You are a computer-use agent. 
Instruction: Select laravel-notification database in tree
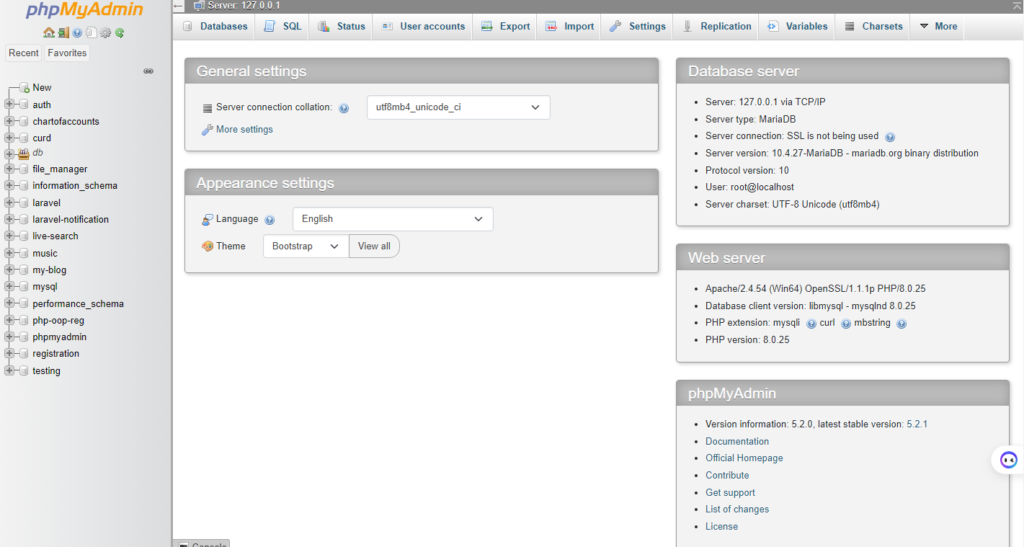[71, 220]
